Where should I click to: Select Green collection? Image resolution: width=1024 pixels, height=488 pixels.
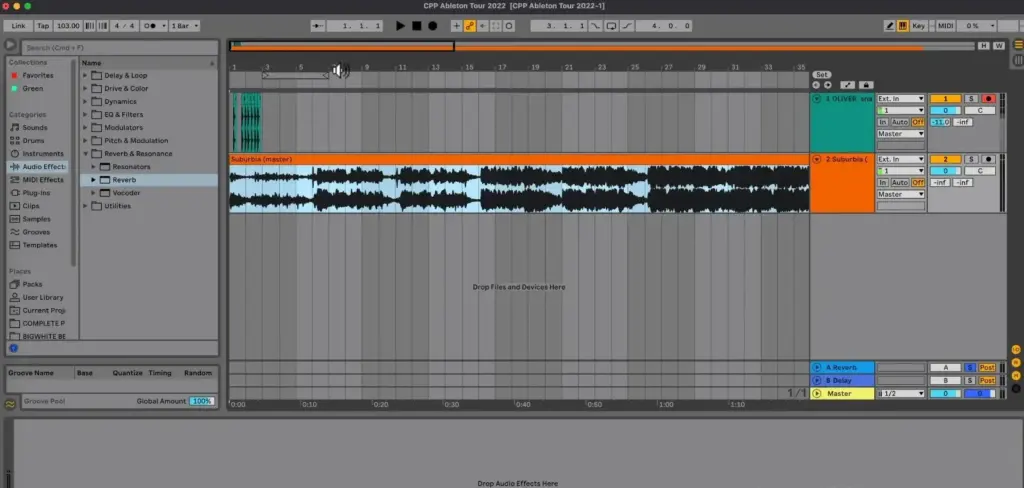pos(33,88)
